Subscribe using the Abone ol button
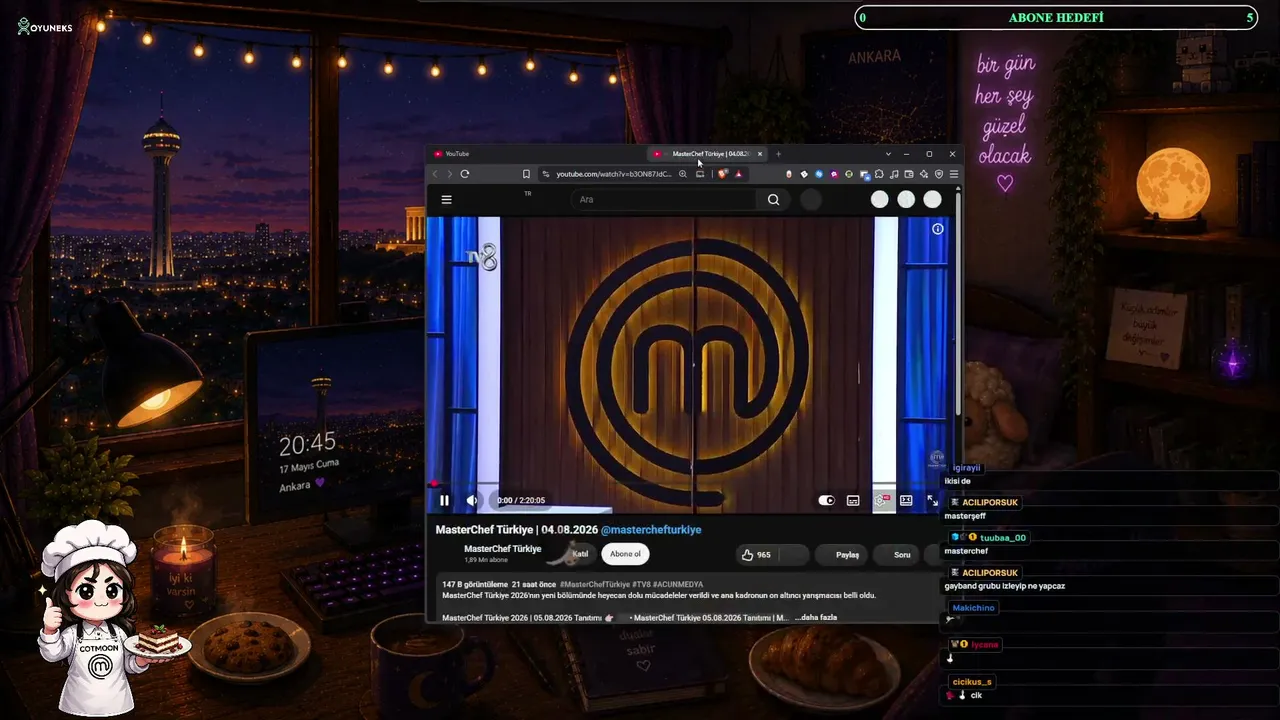This screenshot has height=720, width=1280. (x=625, y=554)
